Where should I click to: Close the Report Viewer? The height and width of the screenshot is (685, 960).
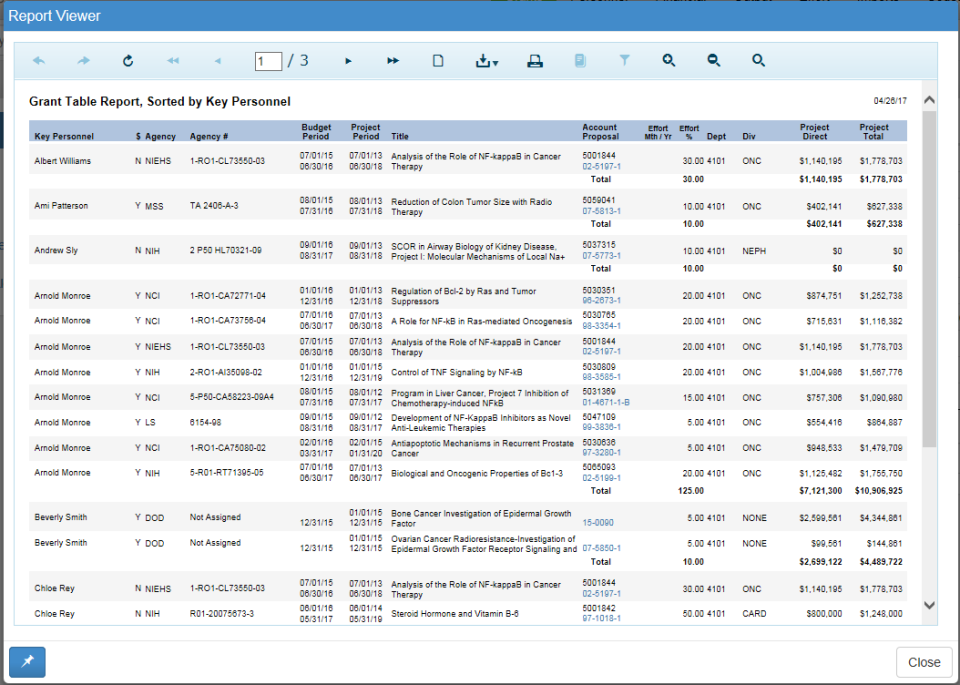coord(923,662)
